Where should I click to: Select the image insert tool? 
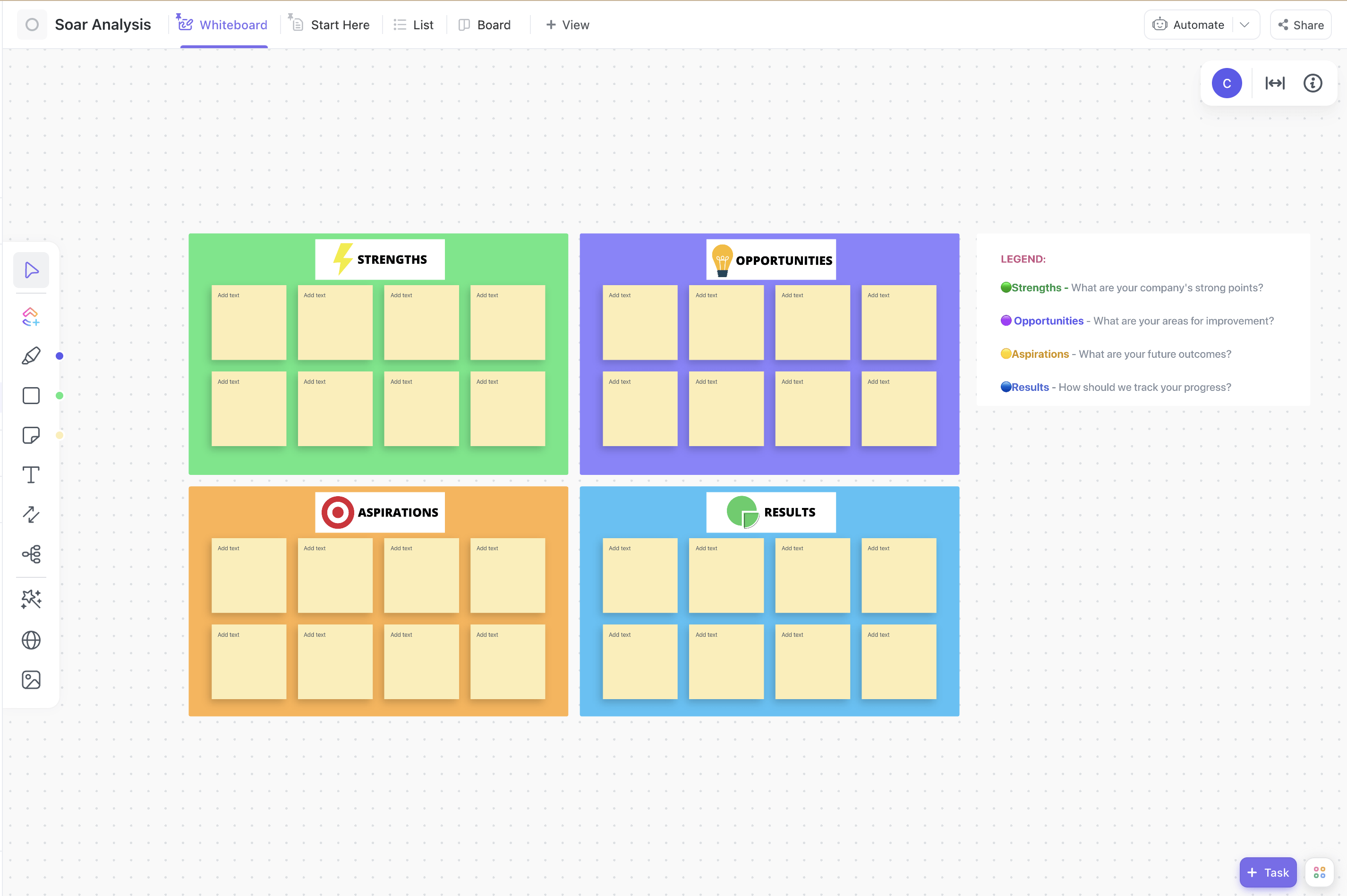pos(30,680)
